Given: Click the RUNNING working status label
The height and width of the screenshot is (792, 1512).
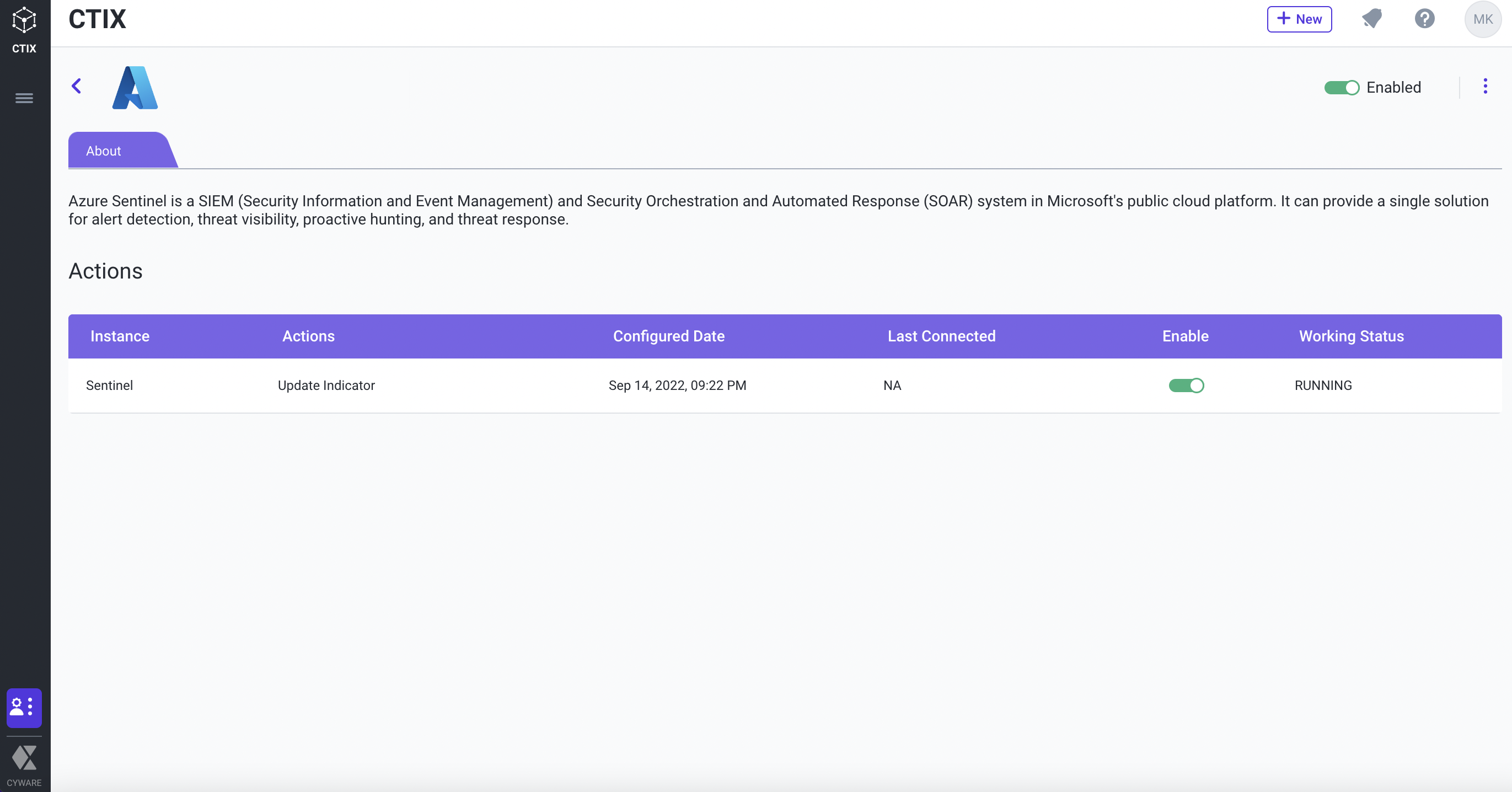Looking at the screenshot, I should (x=1322, y=385).
